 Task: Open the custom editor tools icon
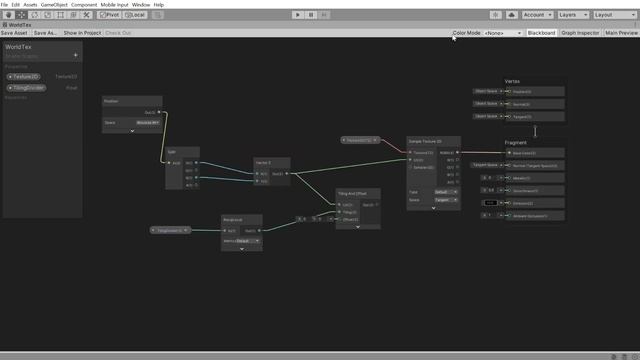pos(87,15)
